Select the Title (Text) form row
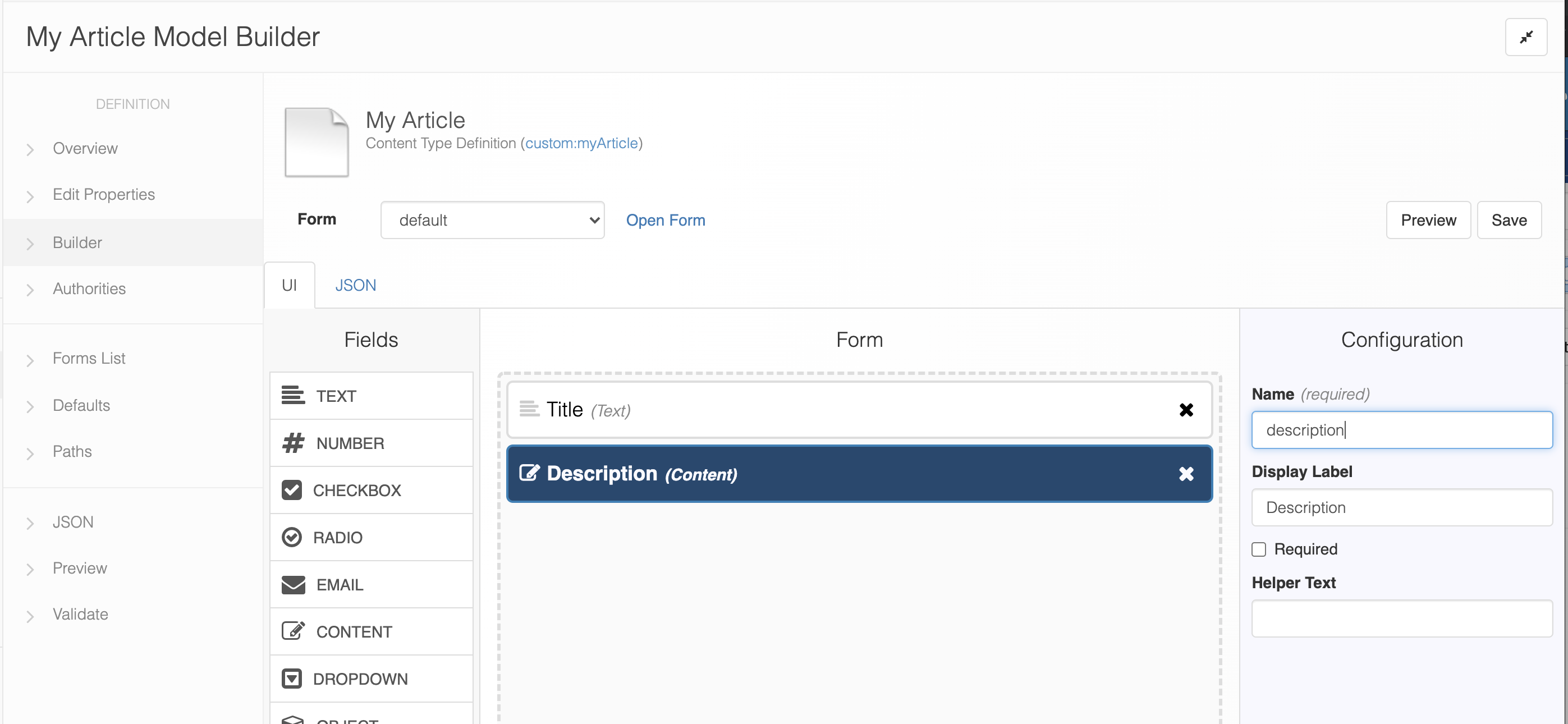 859,410
